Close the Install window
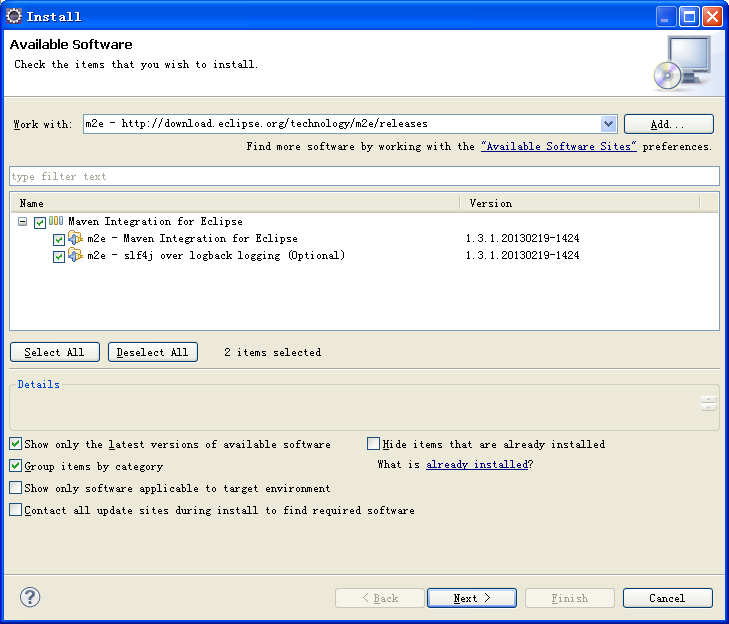729x624 pixels. (712, 17)
